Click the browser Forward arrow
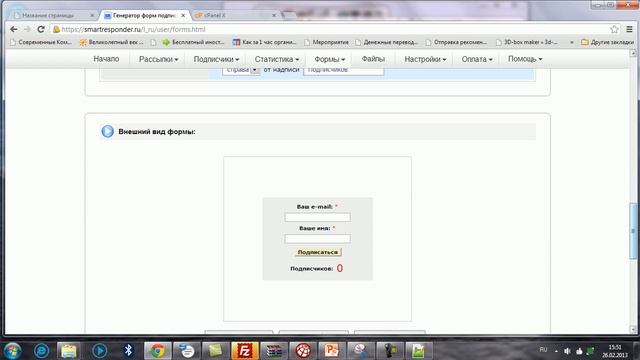This screenshot has height=360, width=640. pyautogui.click(x=27, y=29)
